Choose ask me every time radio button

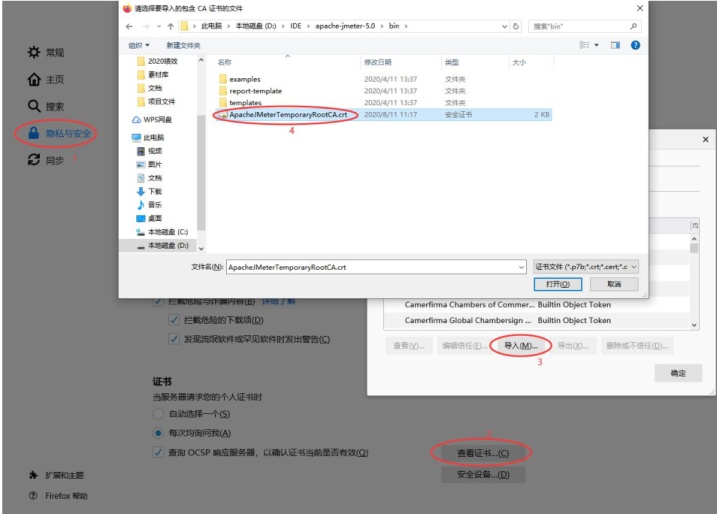158,433
